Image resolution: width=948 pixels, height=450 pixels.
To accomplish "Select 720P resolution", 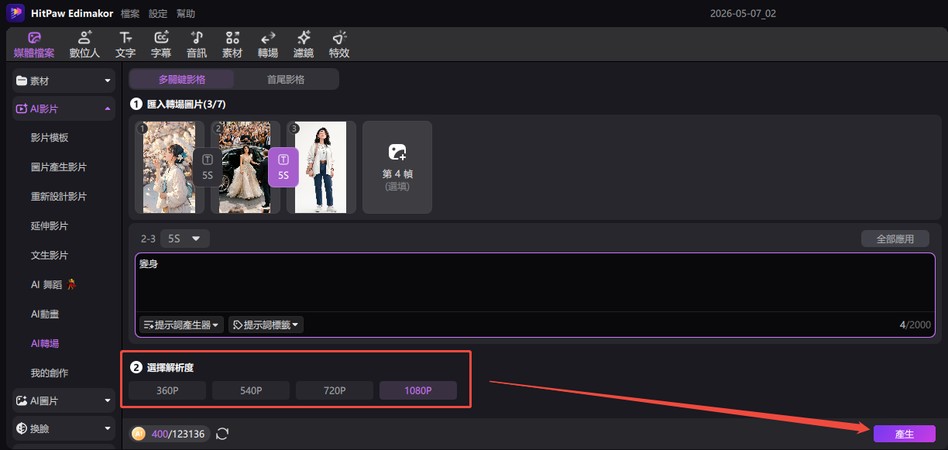I will (334, 391).
